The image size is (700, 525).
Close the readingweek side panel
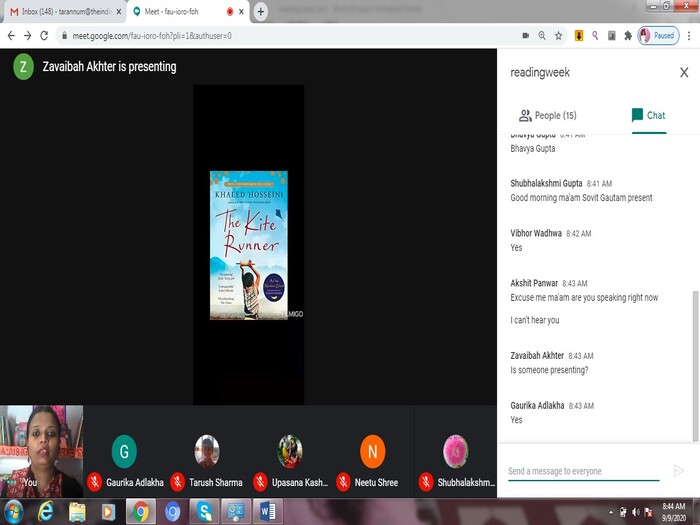click(x=684, y=72)
